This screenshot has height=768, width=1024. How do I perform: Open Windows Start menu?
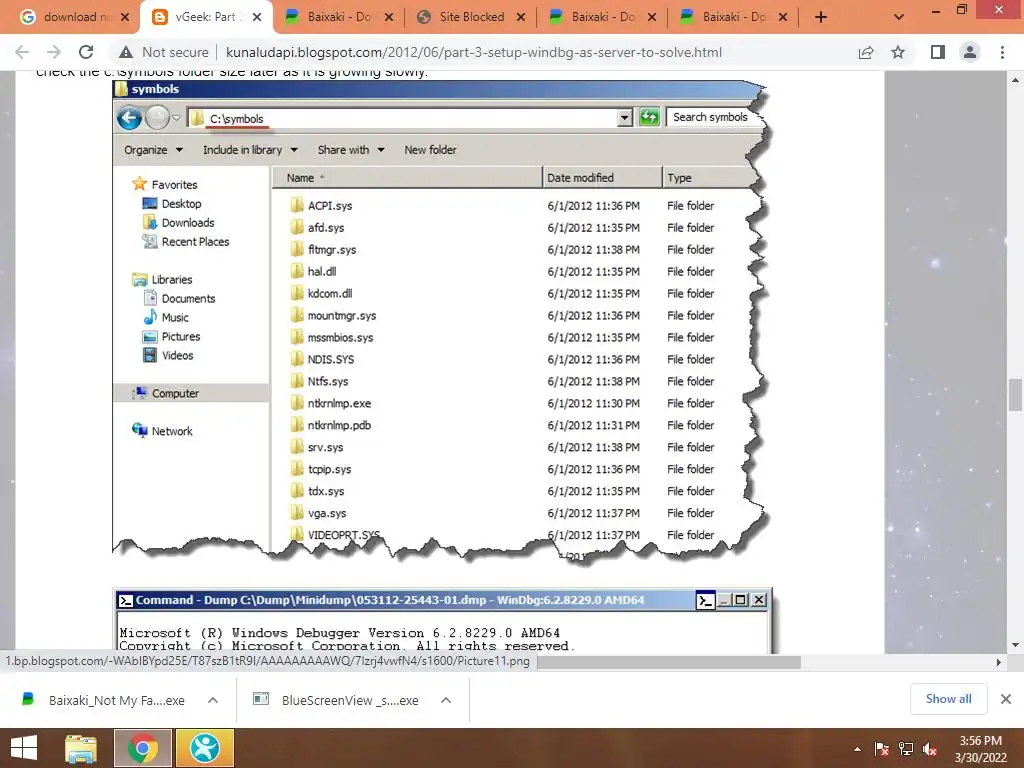24,748
